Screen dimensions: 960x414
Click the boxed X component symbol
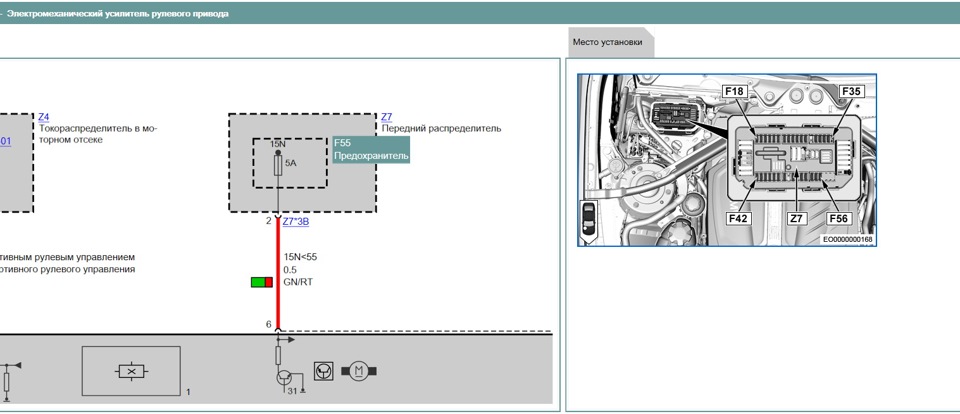[131, 371]
